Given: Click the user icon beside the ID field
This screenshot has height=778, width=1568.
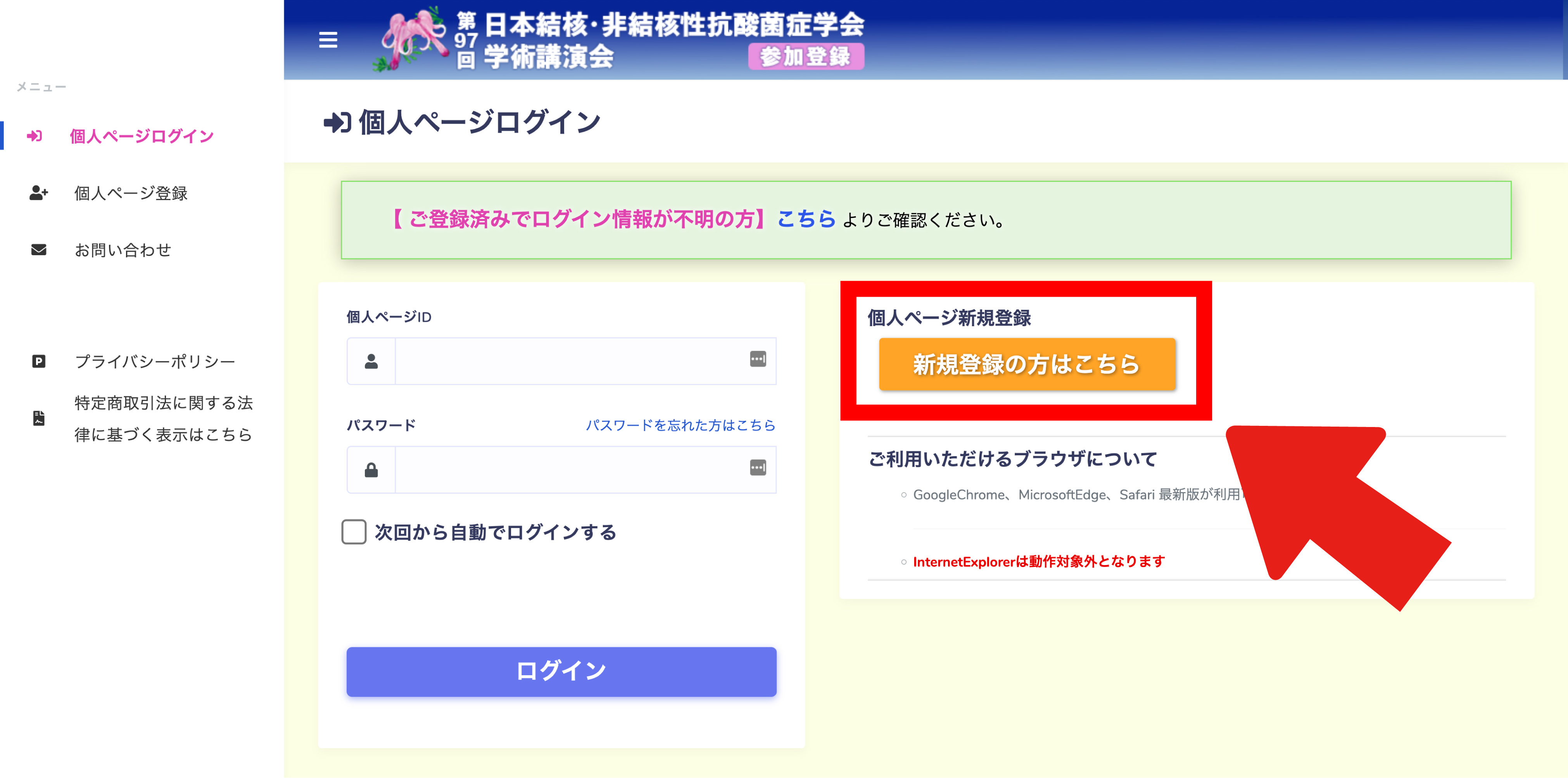Looking at the screenshot, I should coord(371,361).
